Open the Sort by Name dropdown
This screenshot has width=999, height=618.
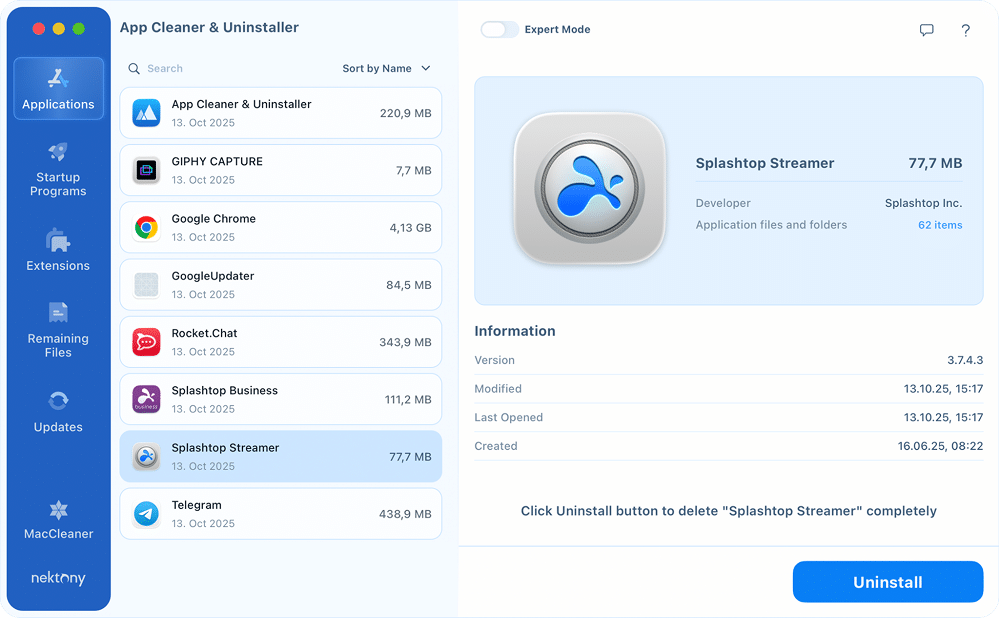pyautogui.click(x=386, y=69)
